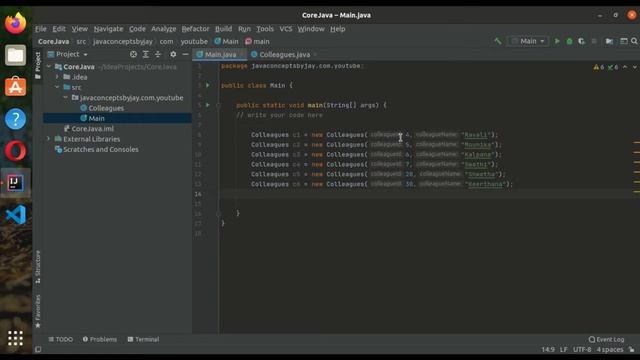Click the youtube breadcrumb in navigation bar
640x360 pixels.
[194, 41]
